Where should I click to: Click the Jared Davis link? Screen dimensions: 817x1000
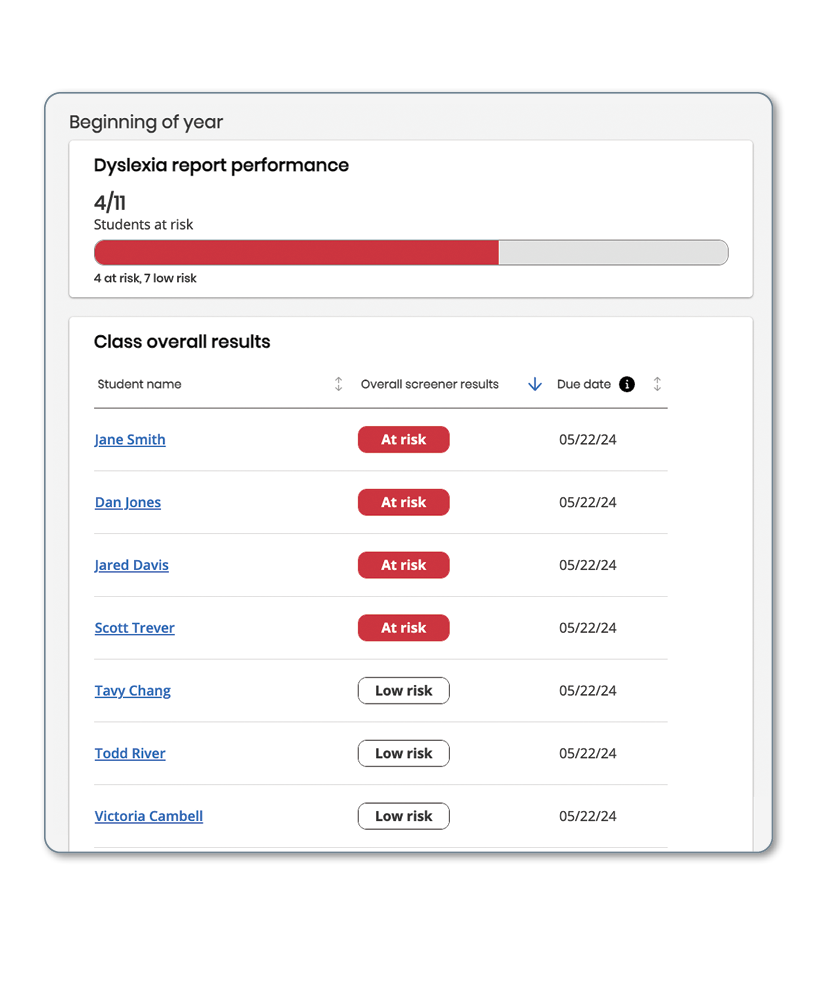[132, 566]
